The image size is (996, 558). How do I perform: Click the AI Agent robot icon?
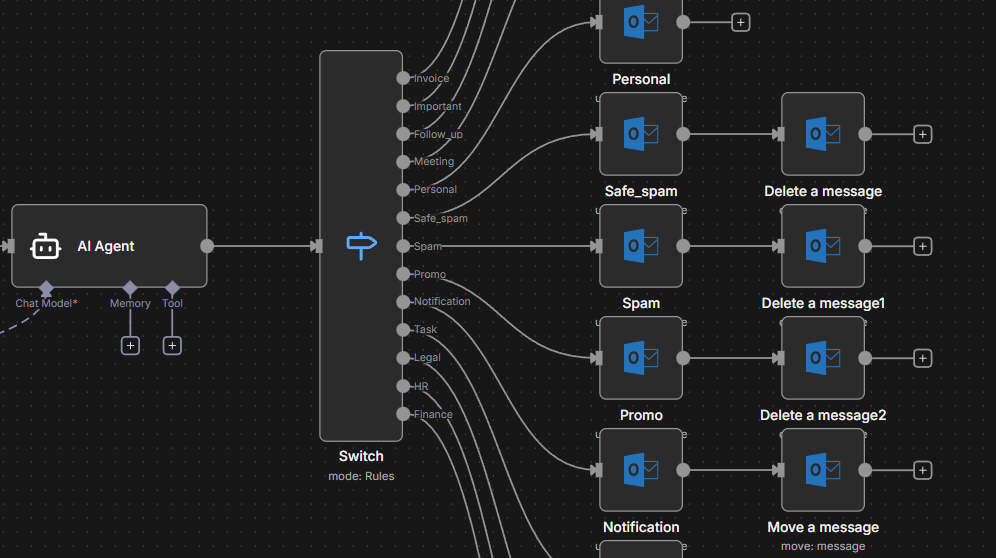(46, 246)
